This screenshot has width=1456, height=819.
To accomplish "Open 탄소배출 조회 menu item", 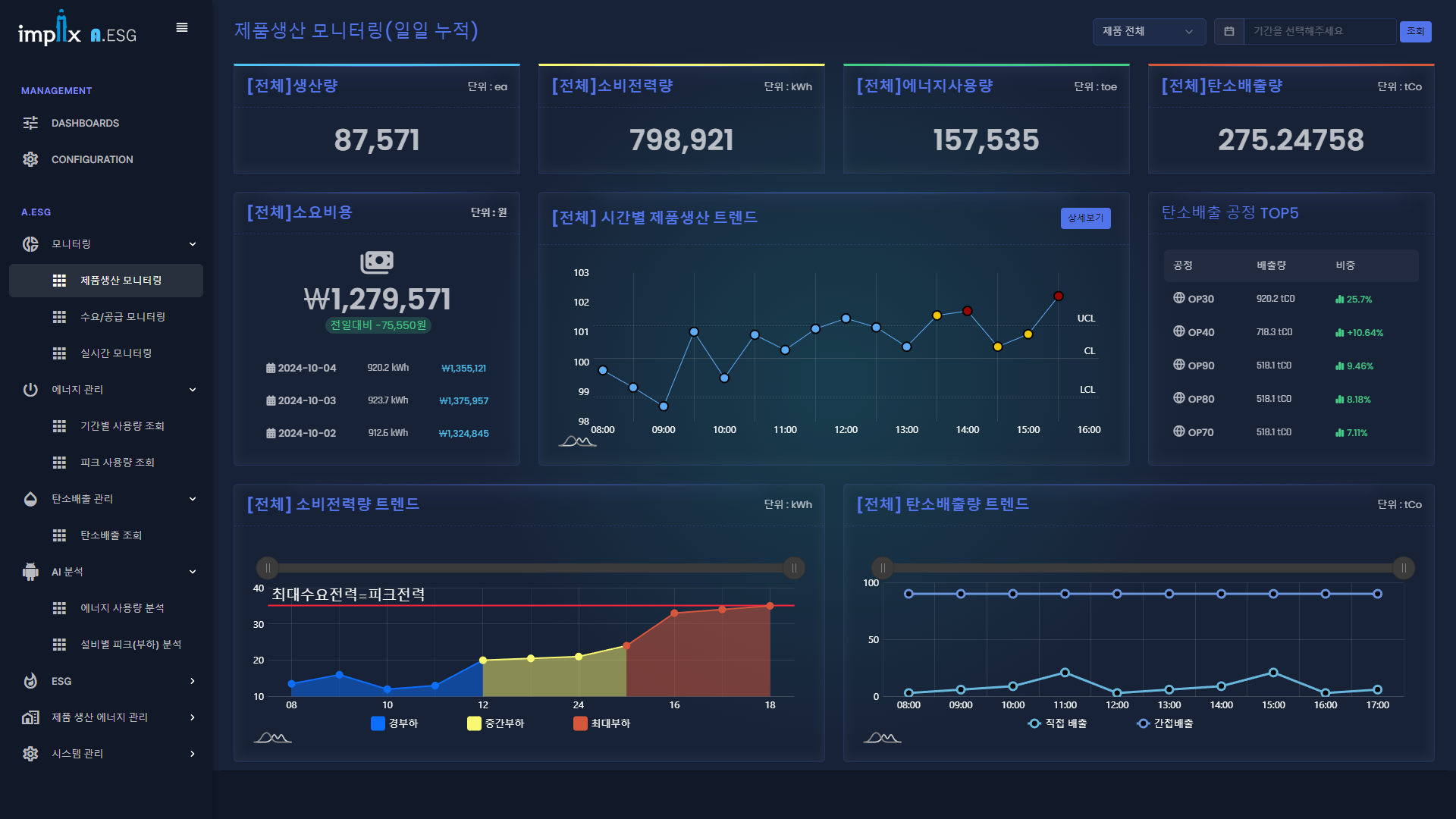I will [x=106, y=535].
